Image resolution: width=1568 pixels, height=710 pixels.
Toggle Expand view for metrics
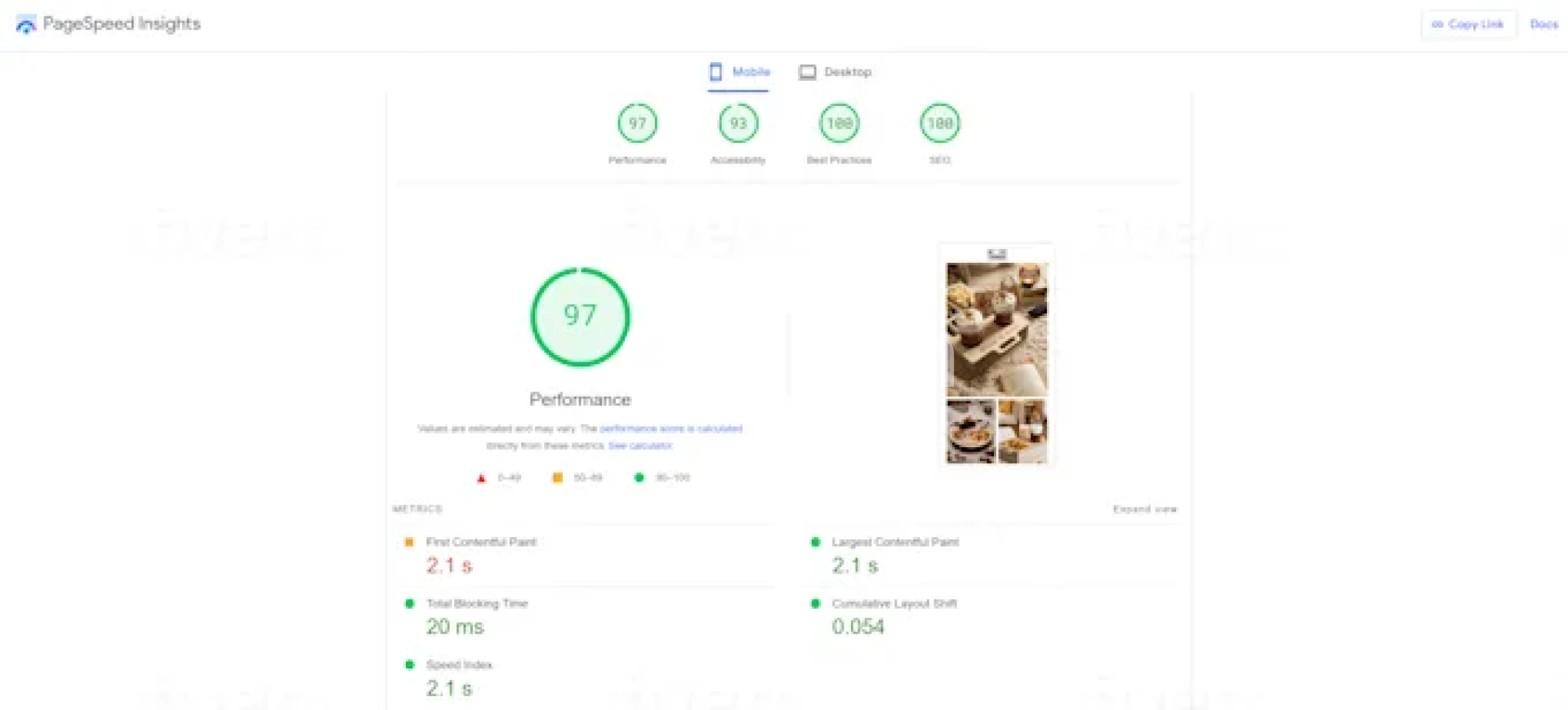coord(1144,509)
